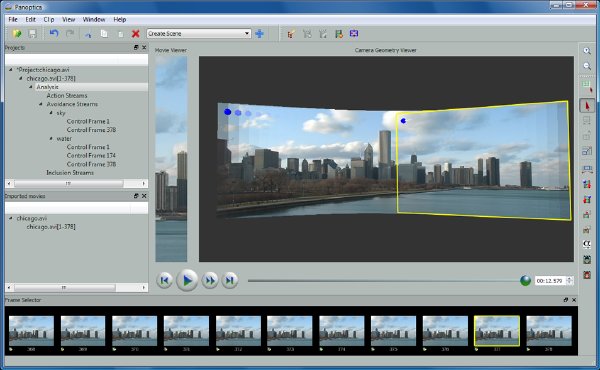Click the green playback slider knob

tap(525, 280)
